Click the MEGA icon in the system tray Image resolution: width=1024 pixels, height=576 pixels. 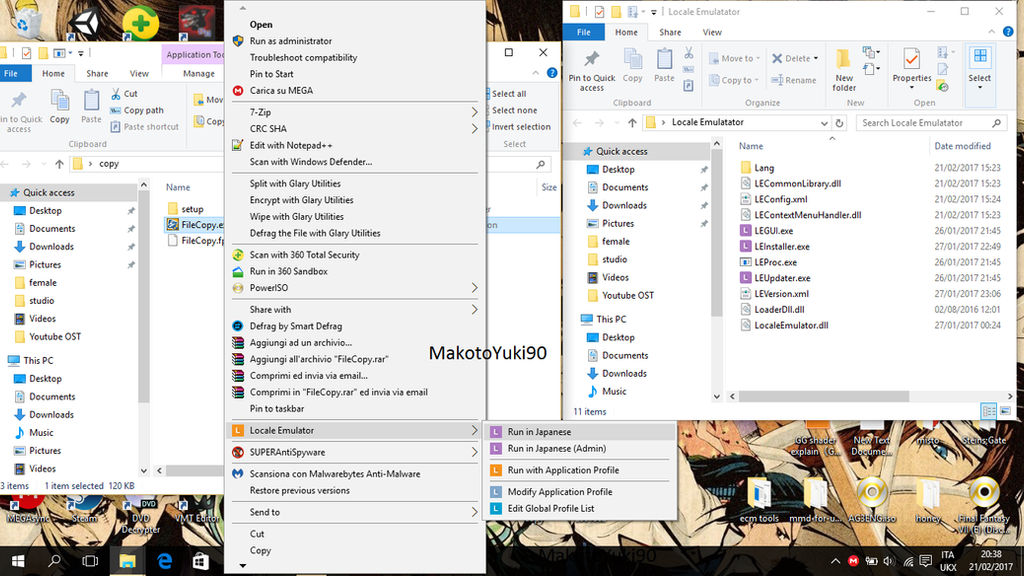853,561
